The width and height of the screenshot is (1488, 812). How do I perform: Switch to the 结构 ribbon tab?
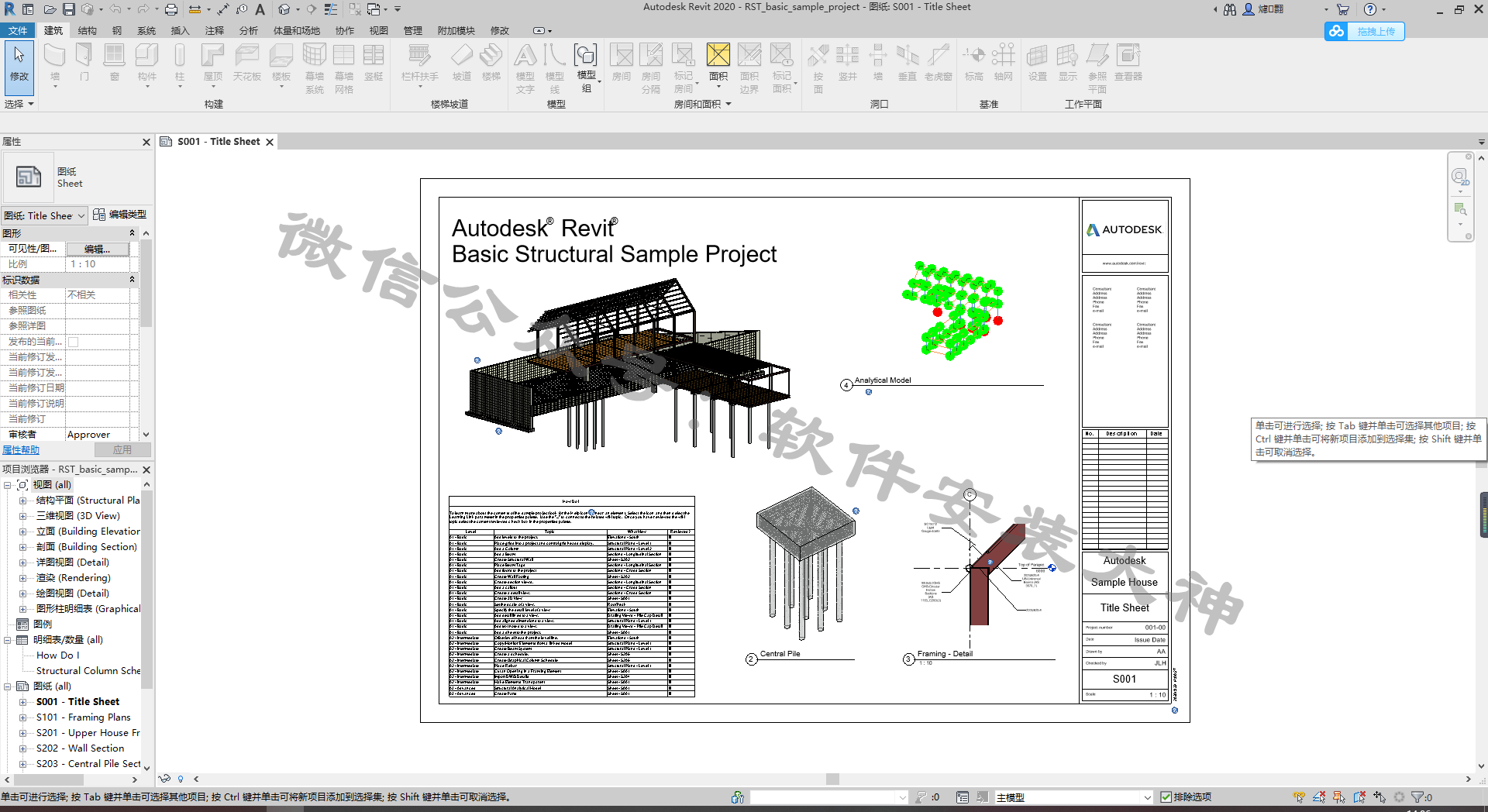tap(87, 31)
